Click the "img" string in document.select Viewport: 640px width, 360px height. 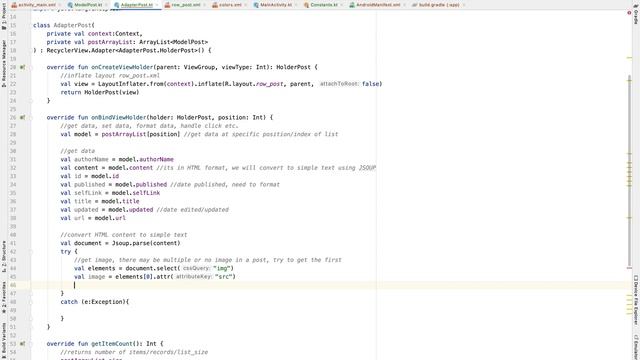coord(222,268)
